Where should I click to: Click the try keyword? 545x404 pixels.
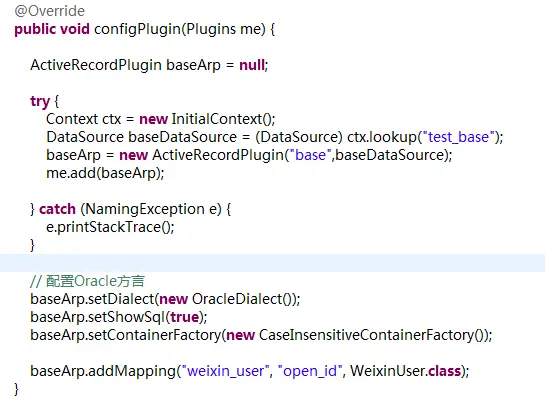40,102
